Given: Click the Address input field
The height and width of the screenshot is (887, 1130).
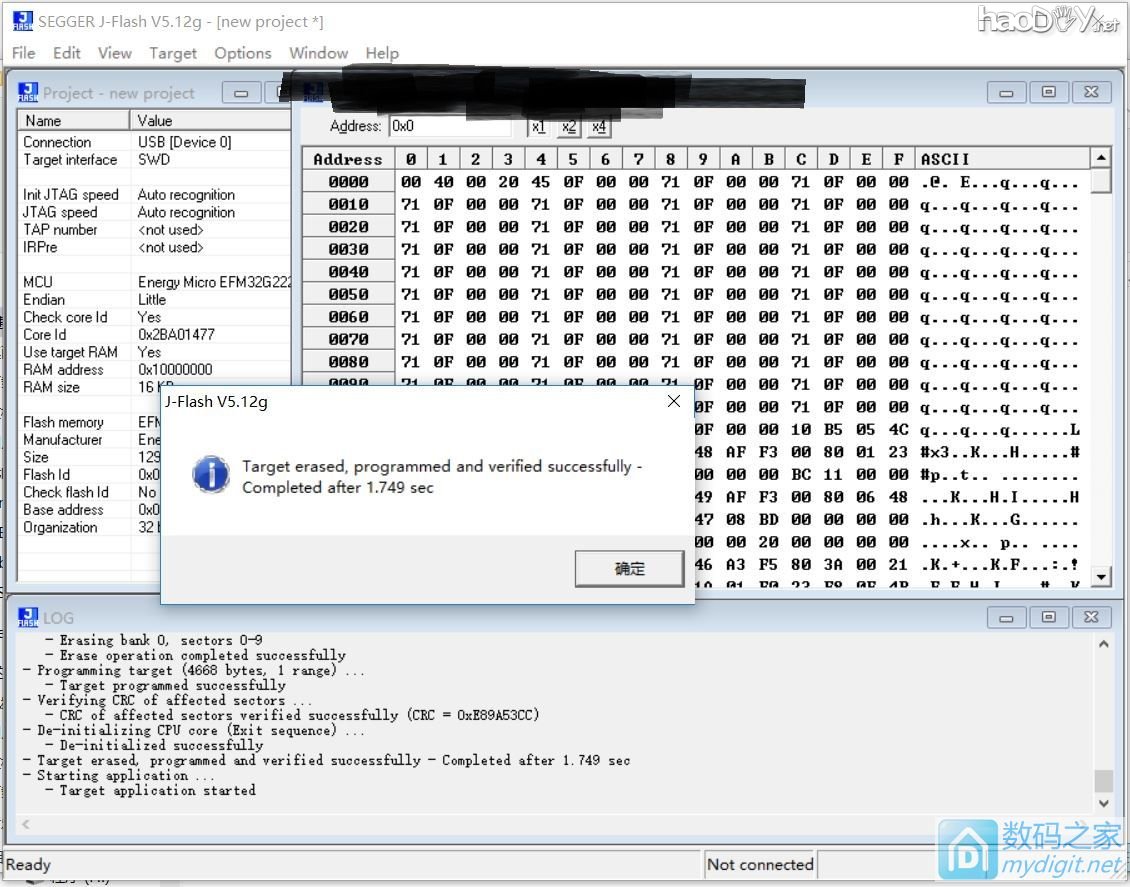Looking at the screenshot, I should pos(450,127).
